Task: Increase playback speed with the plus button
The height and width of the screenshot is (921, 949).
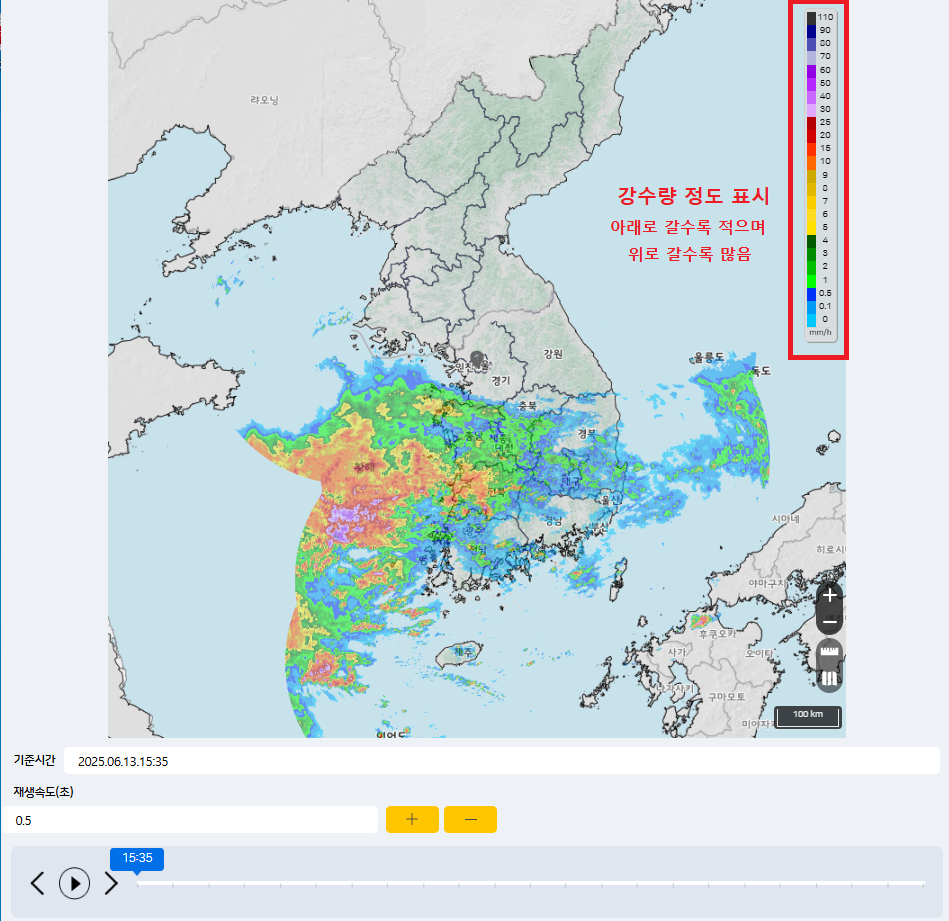Action: 412,819
